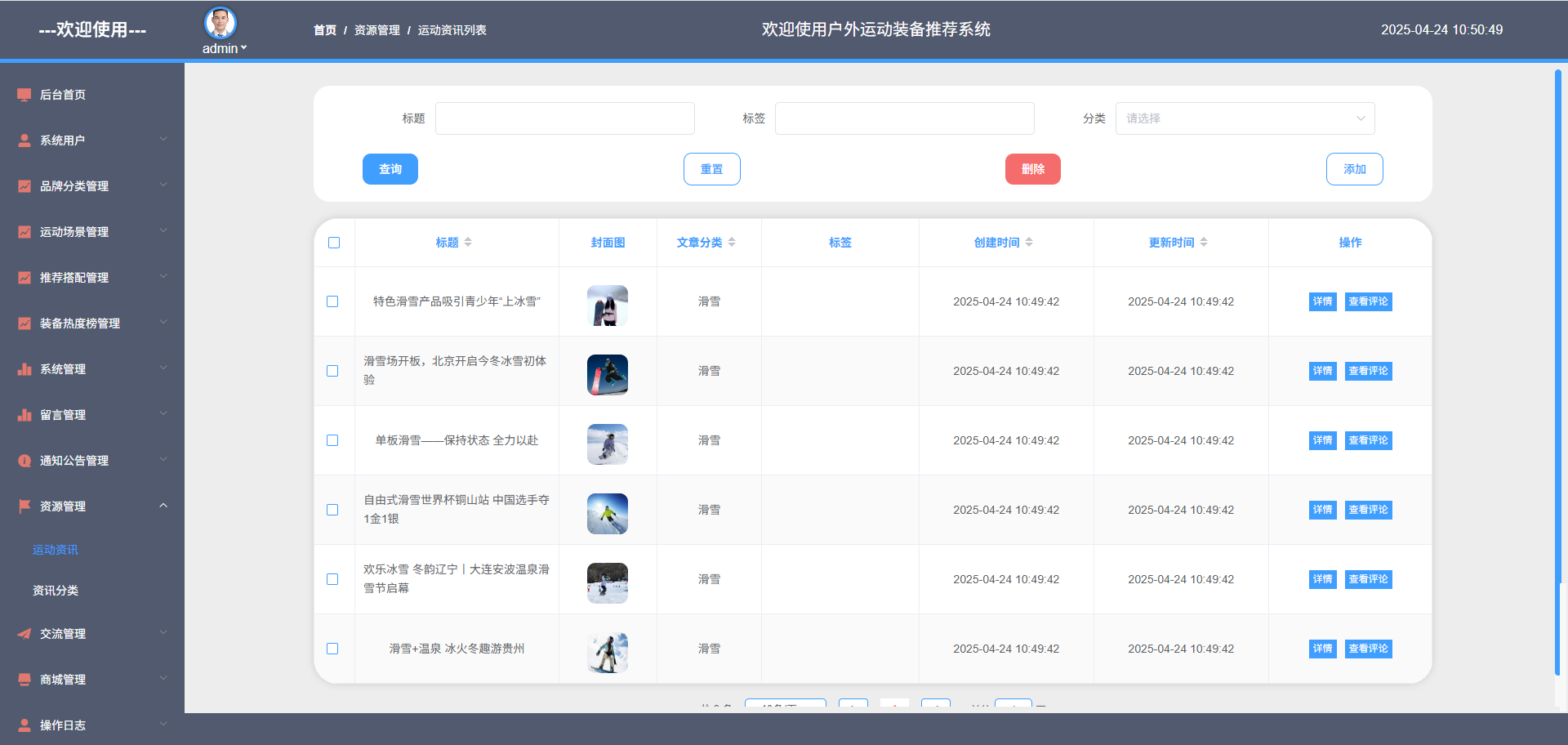Click the 商城管理 sidebar icon

(x=24, y=680)
